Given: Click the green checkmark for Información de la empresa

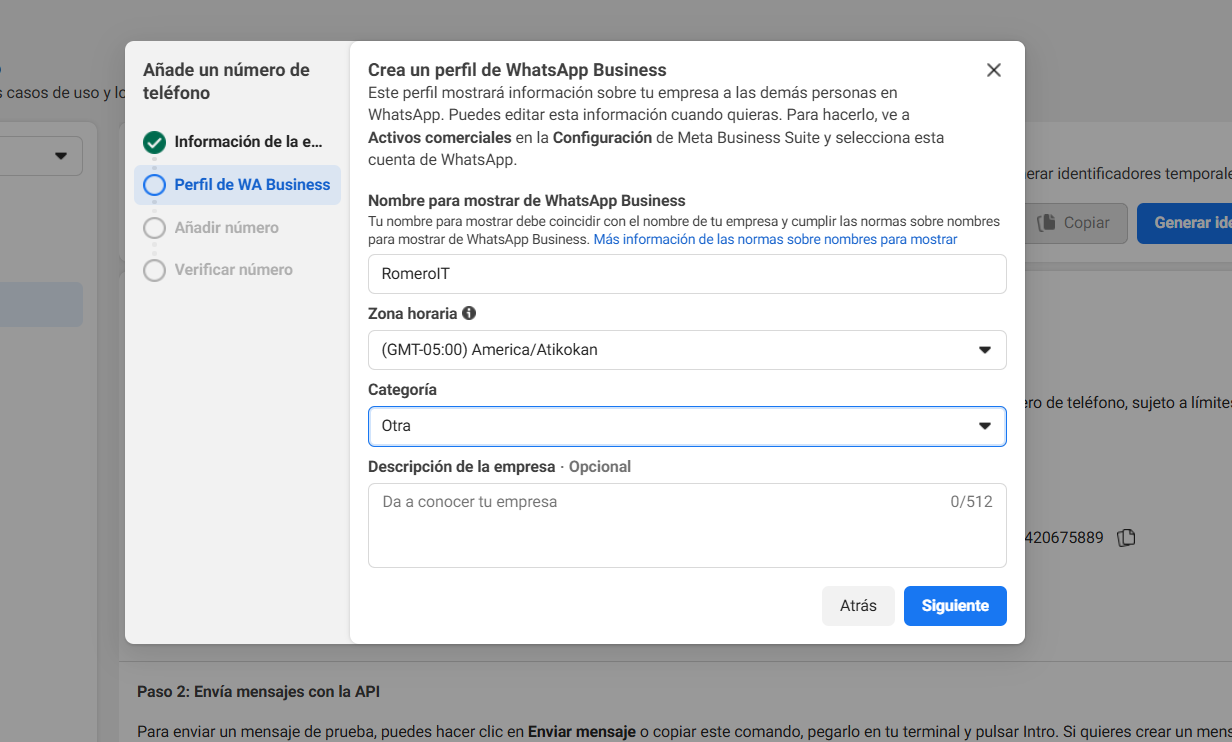Looking at the screenshot, I should point(154,142).
